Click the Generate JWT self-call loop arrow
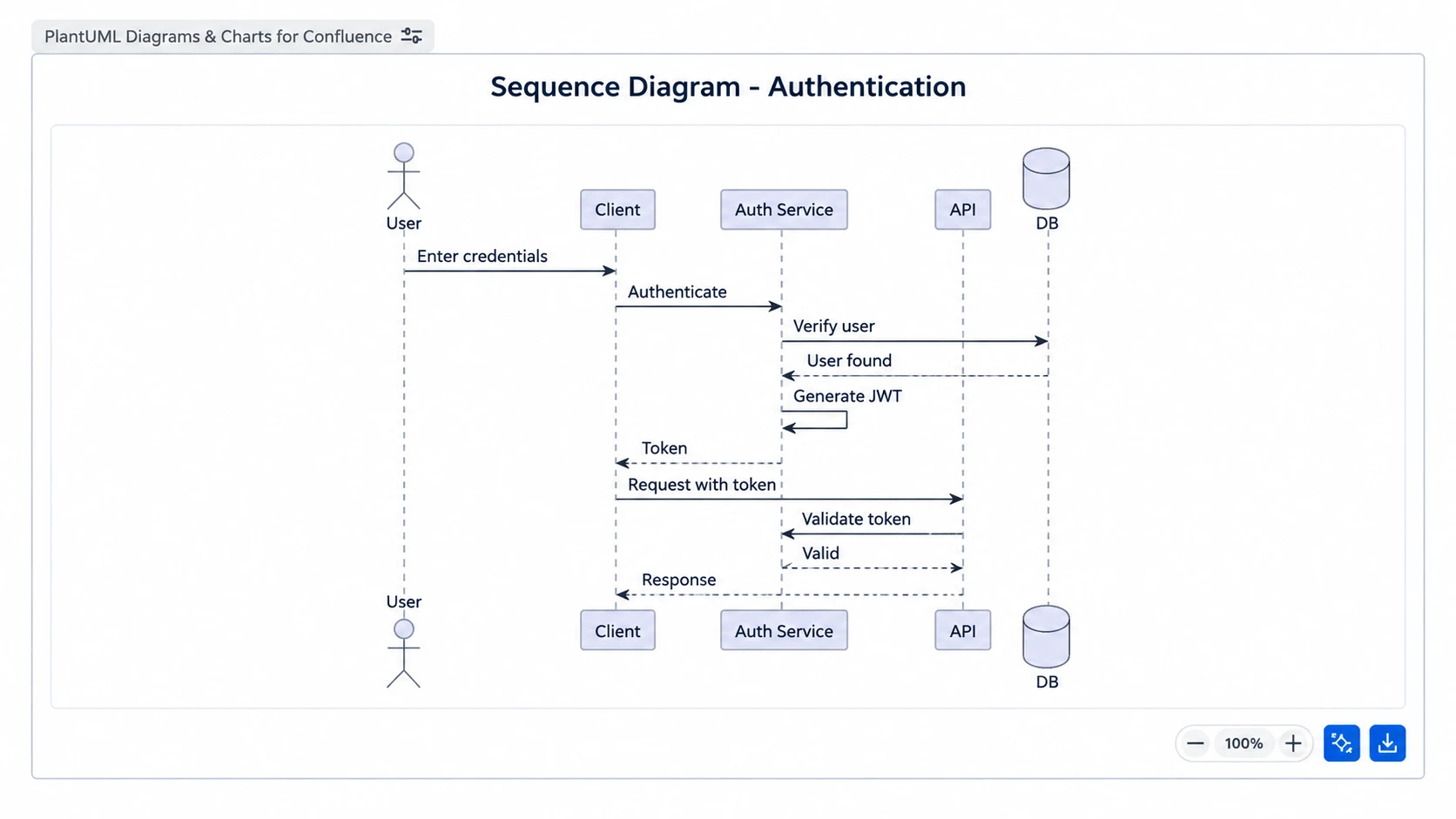 point(815,420)
